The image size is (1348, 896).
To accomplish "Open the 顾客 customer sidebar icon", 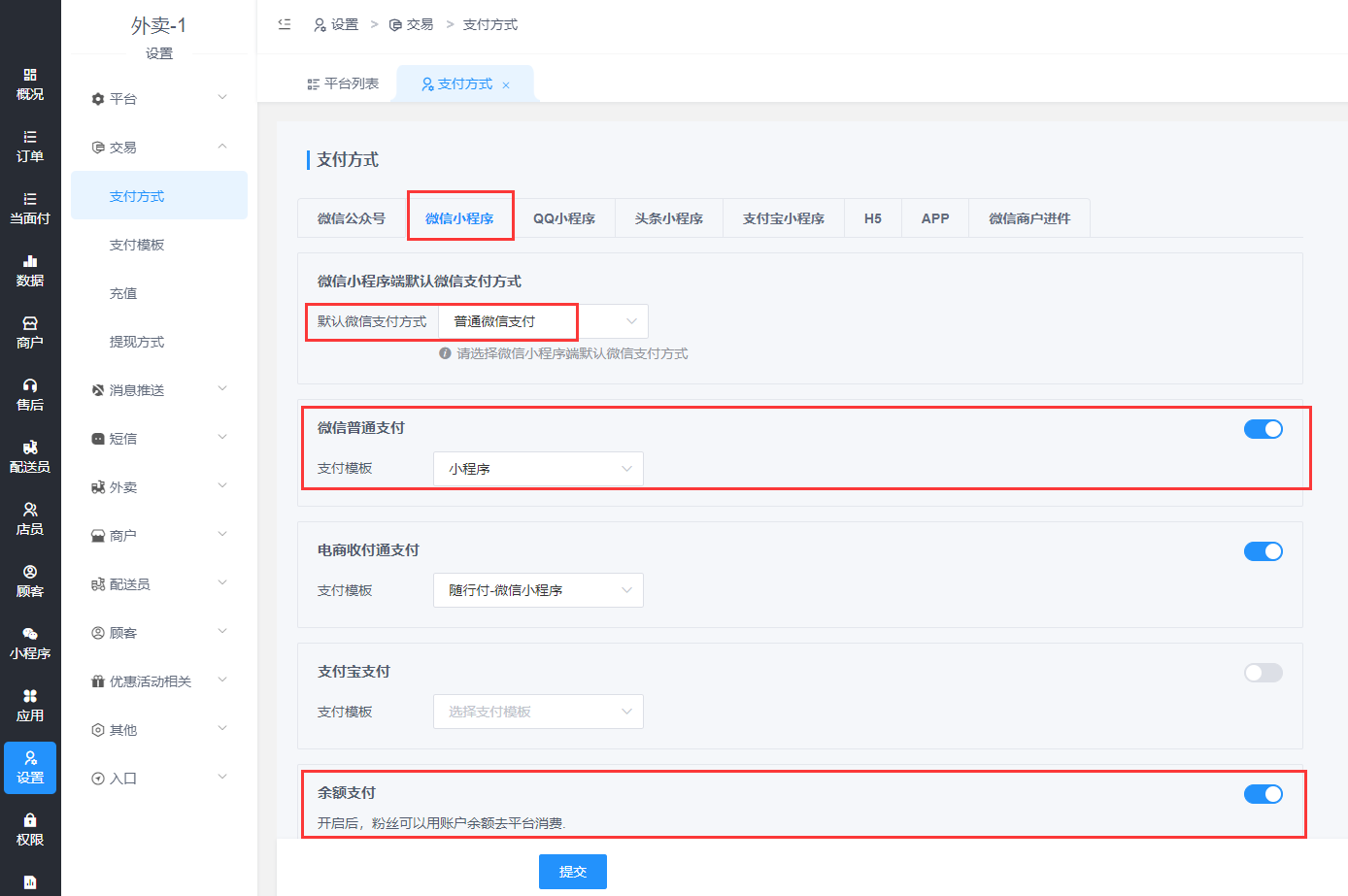I will point(30,581).
